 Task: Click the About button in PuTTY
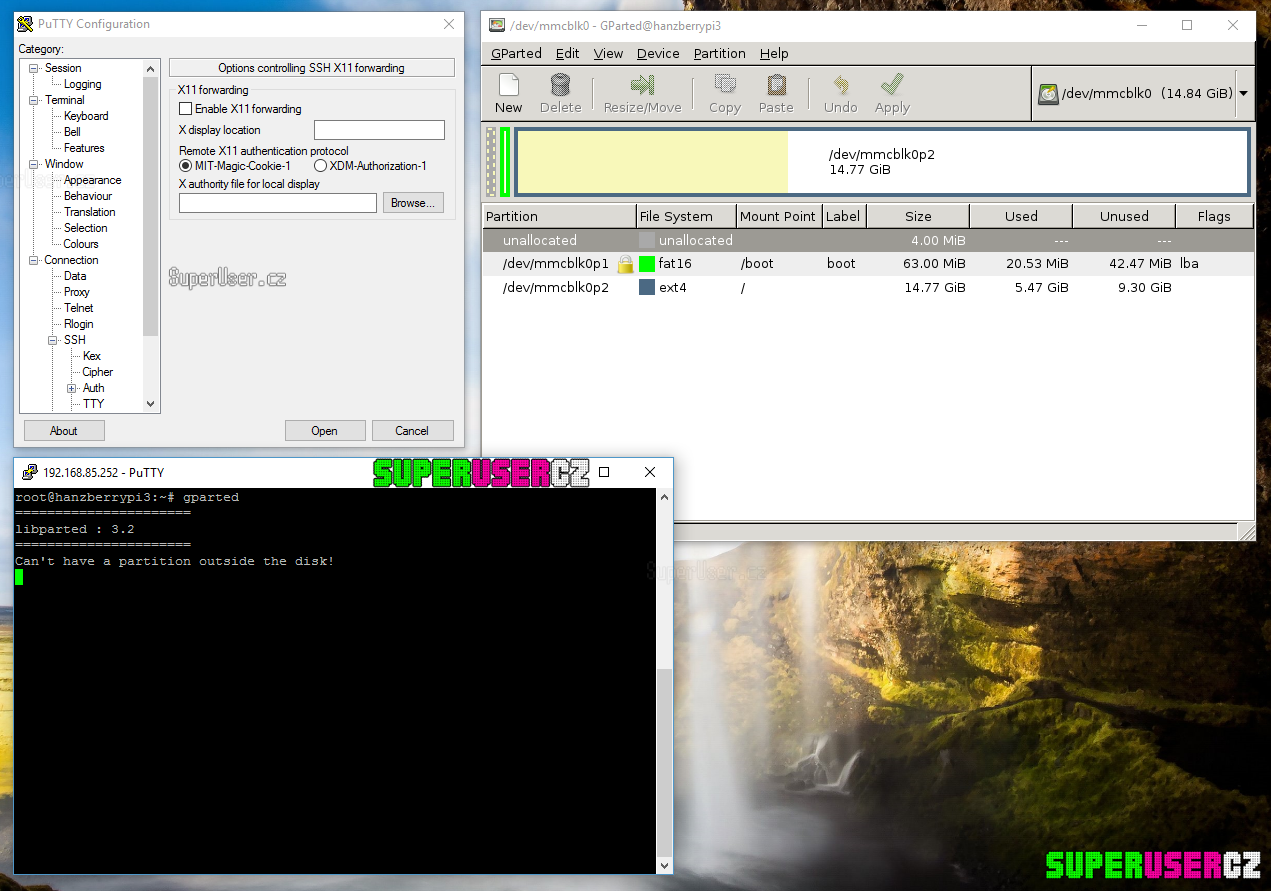coord(64,431)
